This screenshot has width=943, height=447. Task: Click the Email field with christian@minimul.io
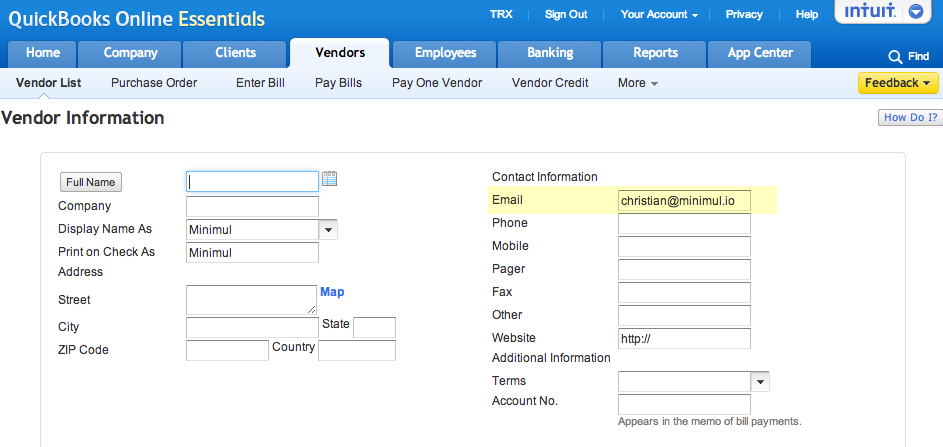pos(684,201)
